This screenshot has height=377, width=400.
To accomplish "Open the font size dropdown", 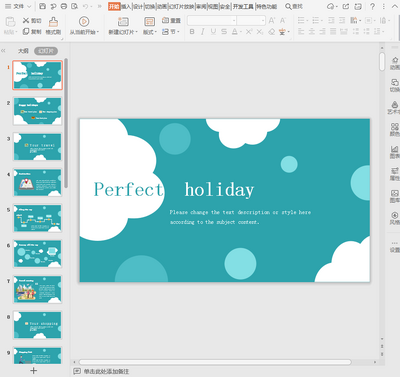I will (x=263, y=21).
